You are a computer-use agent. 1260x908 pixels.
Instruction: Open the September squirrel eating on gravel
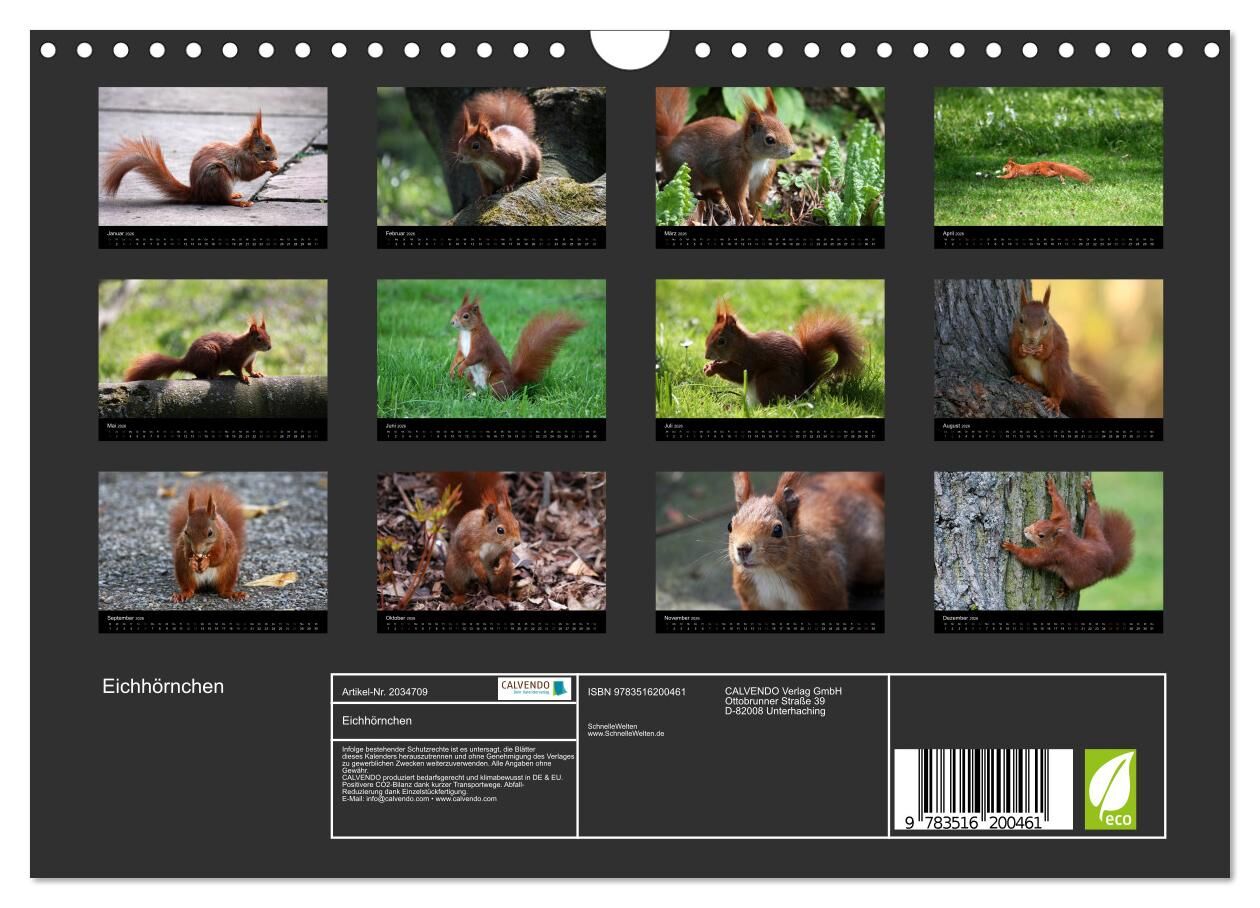pos(213,541)
